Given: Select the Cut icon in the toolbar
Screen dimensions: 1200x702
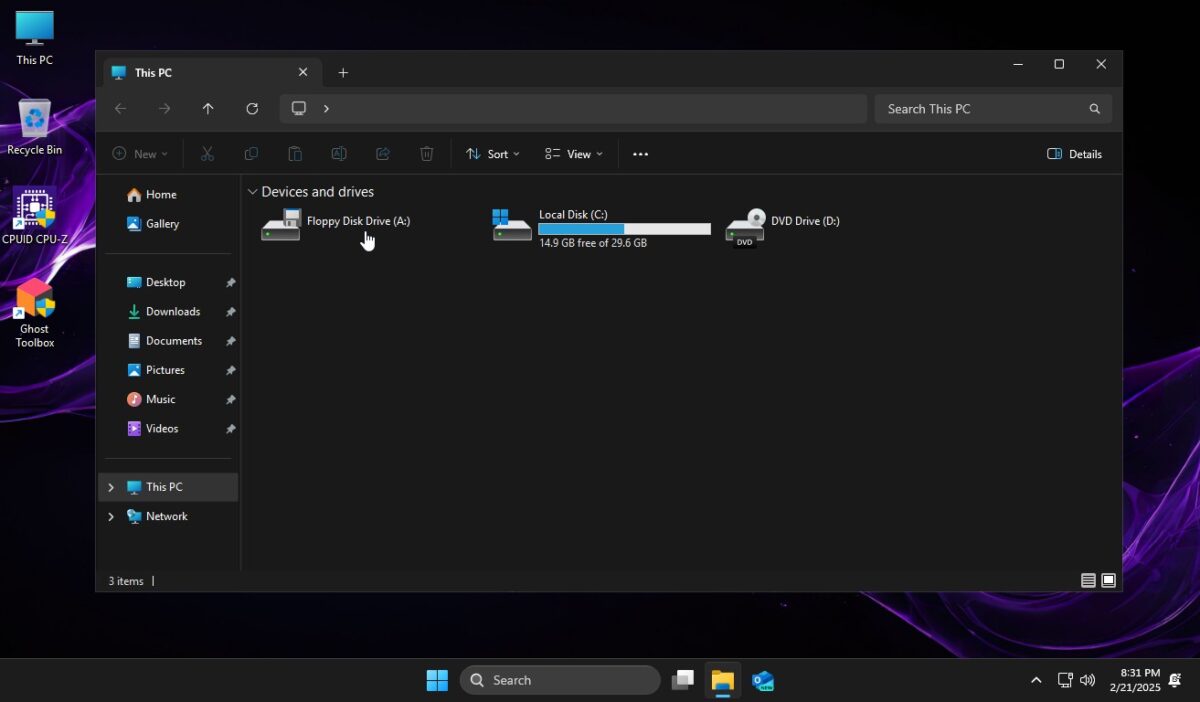Looking at the screenshot, I should tap(207, 153).
